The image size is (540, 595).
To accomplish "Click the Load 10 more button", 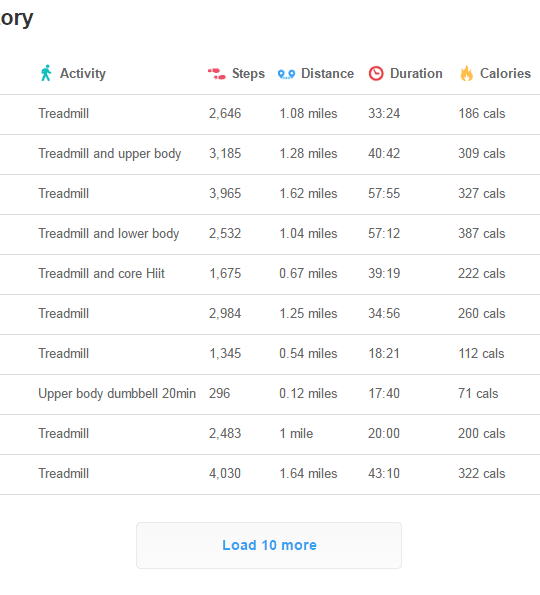I will click(269, 545).
